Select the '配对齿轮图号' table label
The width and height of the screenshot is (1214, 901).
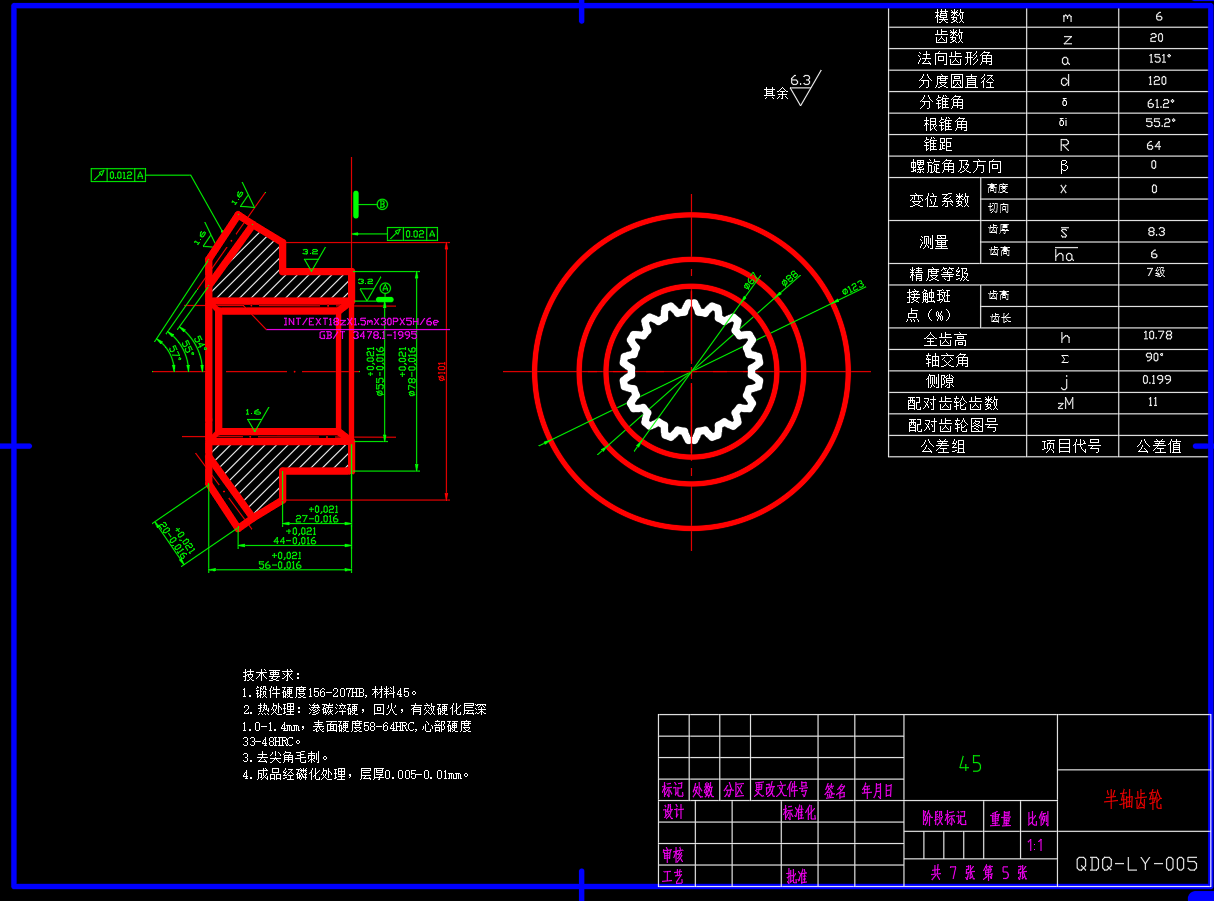click(x=953, y=425)
